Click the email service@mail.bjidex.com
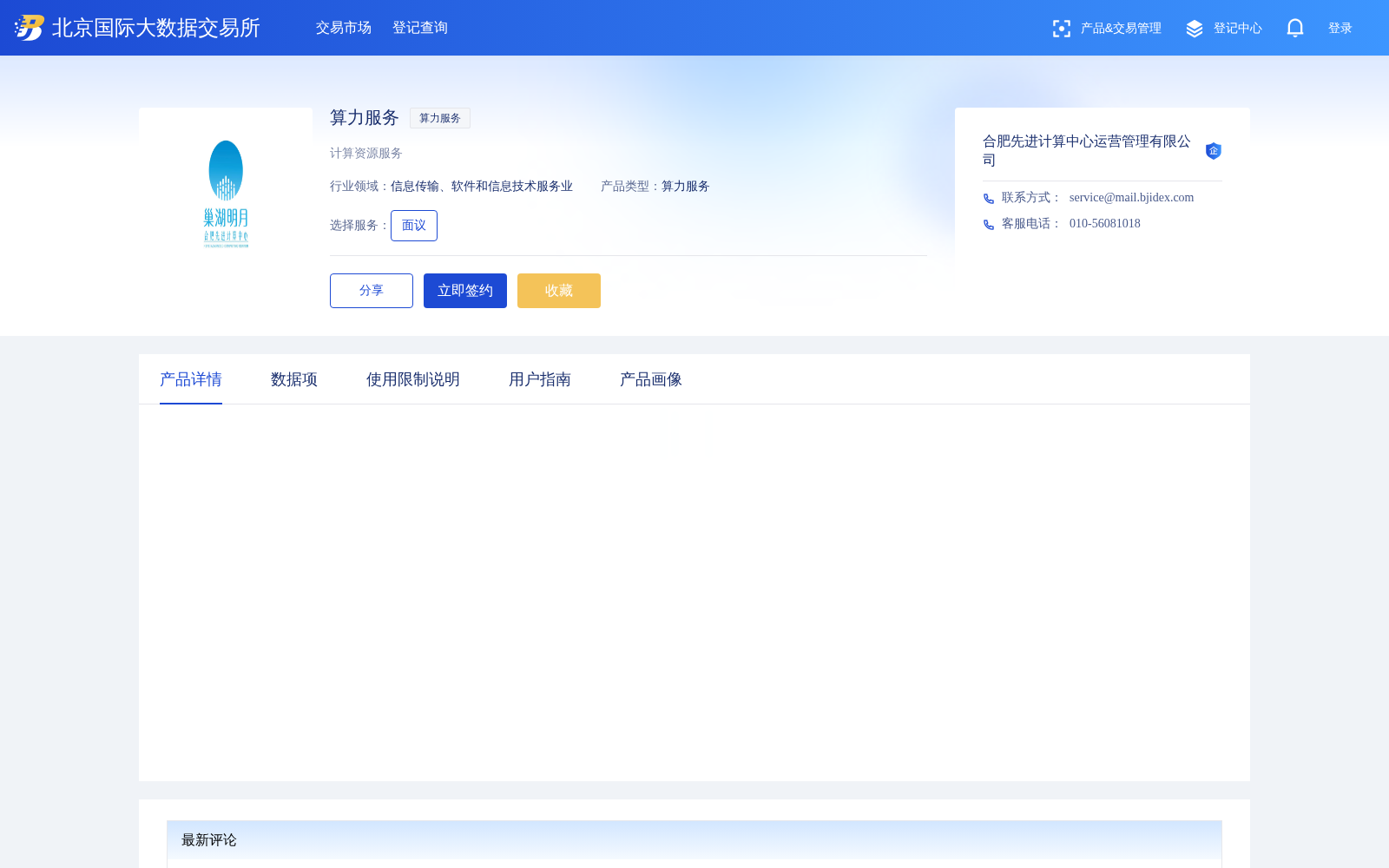The width and height of the screenshot is (1389, 868). (1131, 198)
